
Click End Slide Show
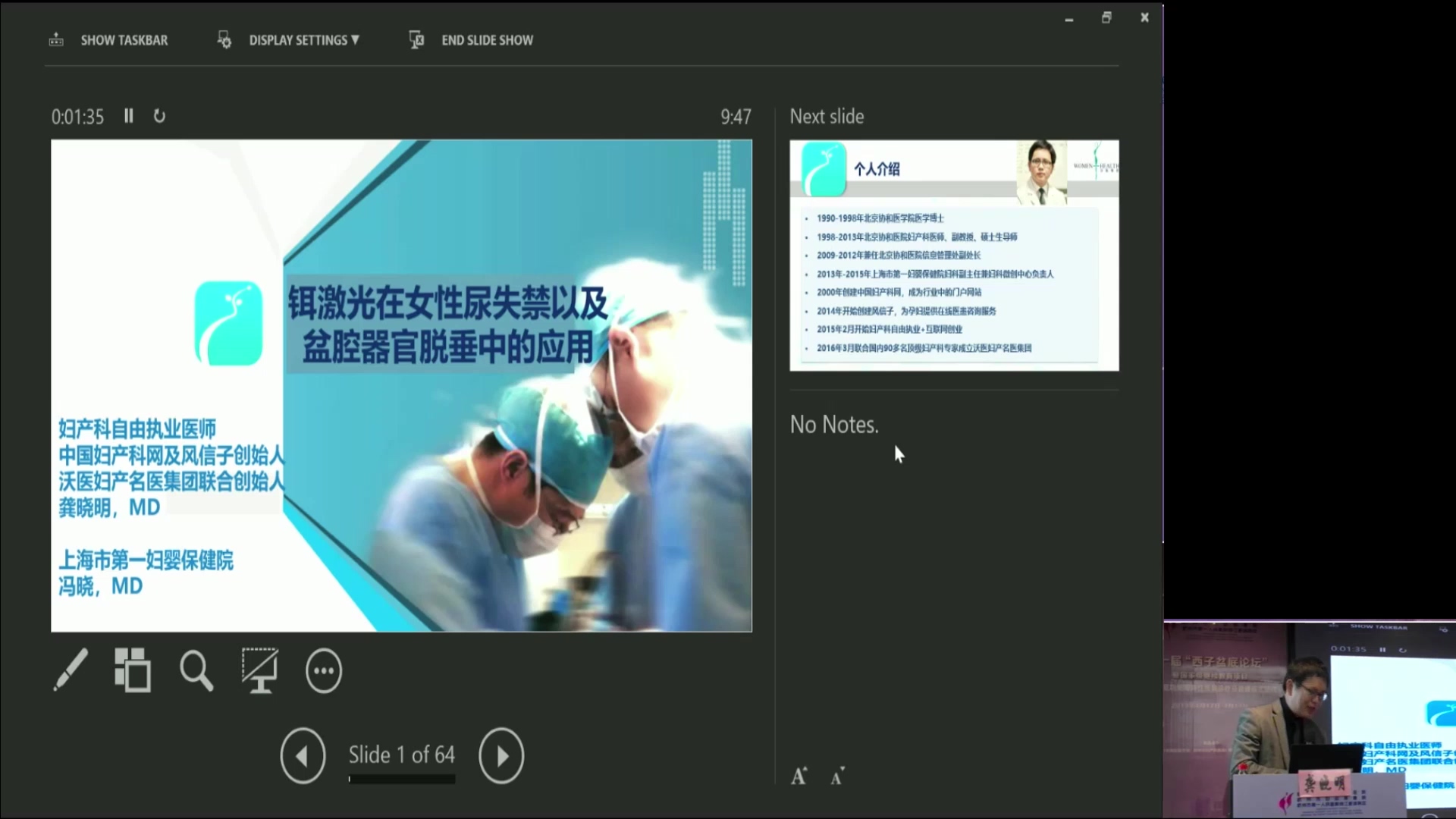point(487,40)
